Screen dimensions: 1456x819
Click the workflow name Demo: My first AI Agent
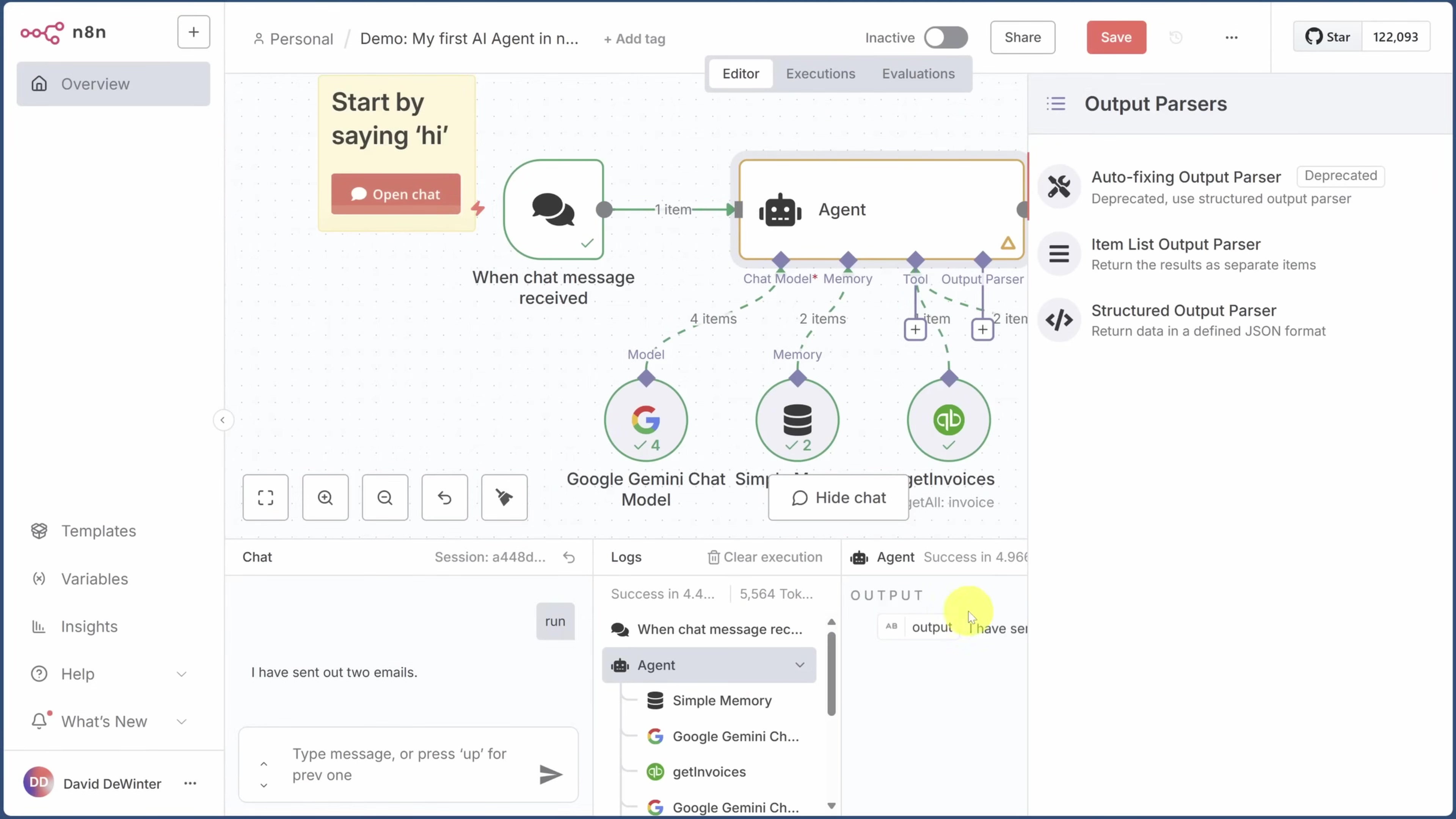469,38
